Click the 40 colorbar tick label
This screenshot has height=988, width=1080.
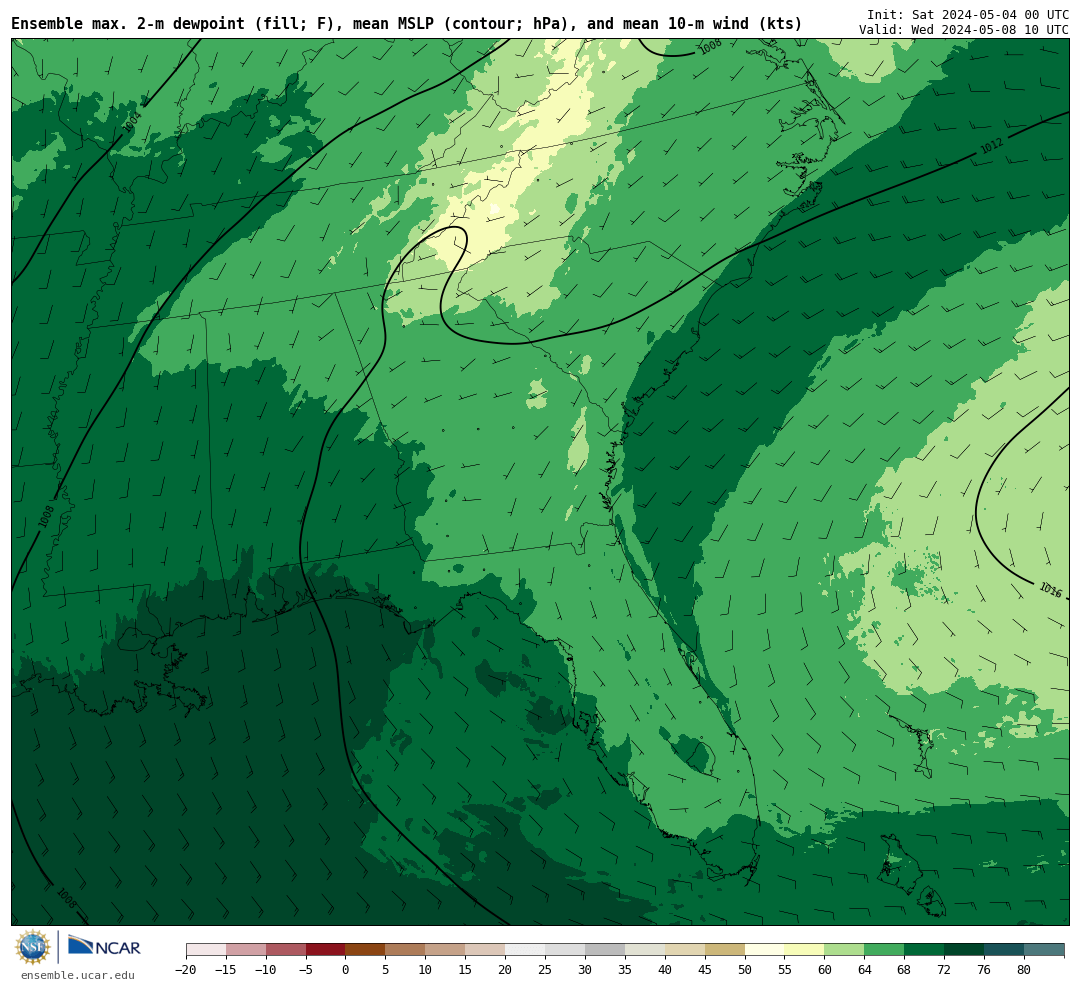click(x=665, y=969)
